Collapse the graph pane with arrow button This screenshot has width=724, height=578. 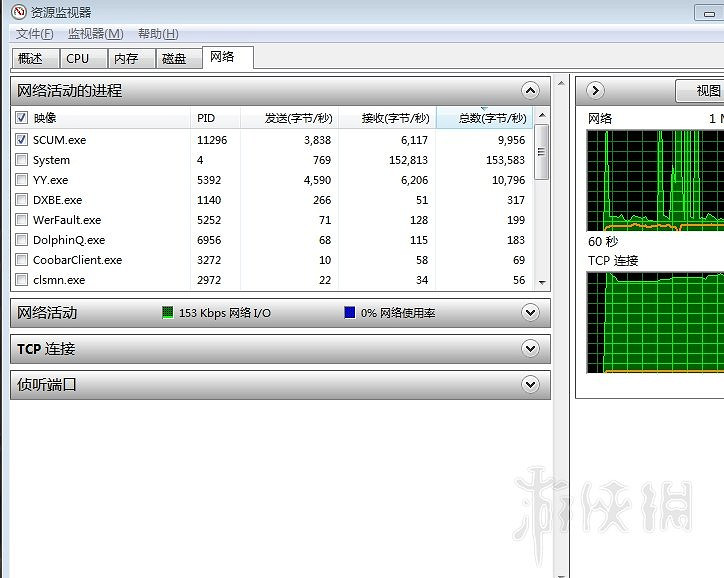pyautogui.click(x=595, y=91)
